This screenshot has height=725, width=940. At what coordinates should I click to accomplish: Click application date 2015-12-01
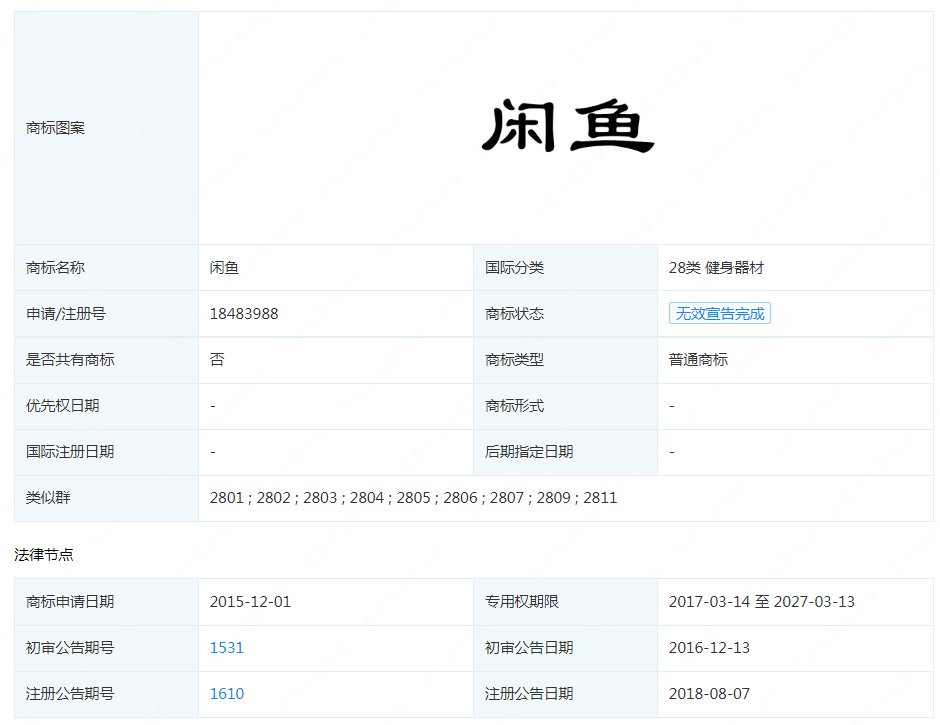coord(250,601)
